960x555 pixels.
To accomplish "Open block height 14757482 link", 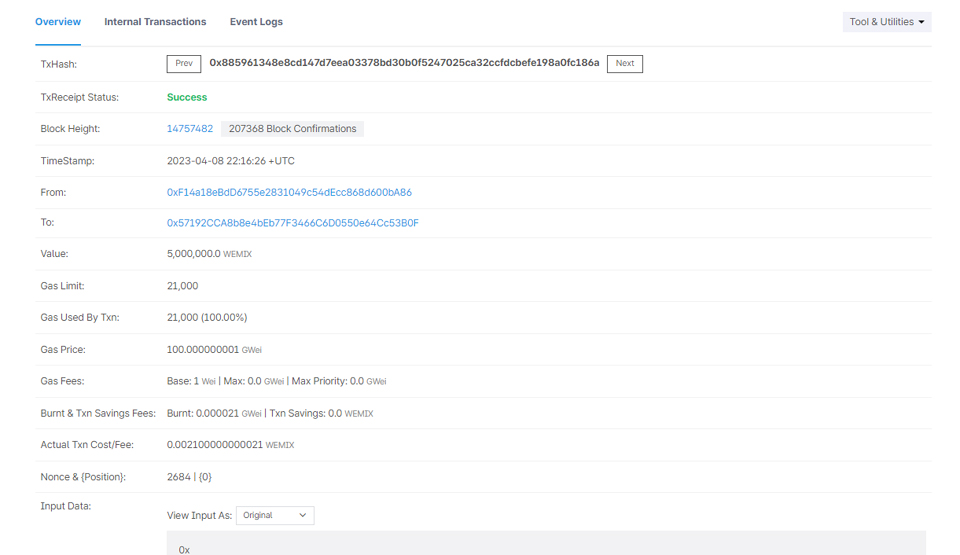I will tap(190, 129).
